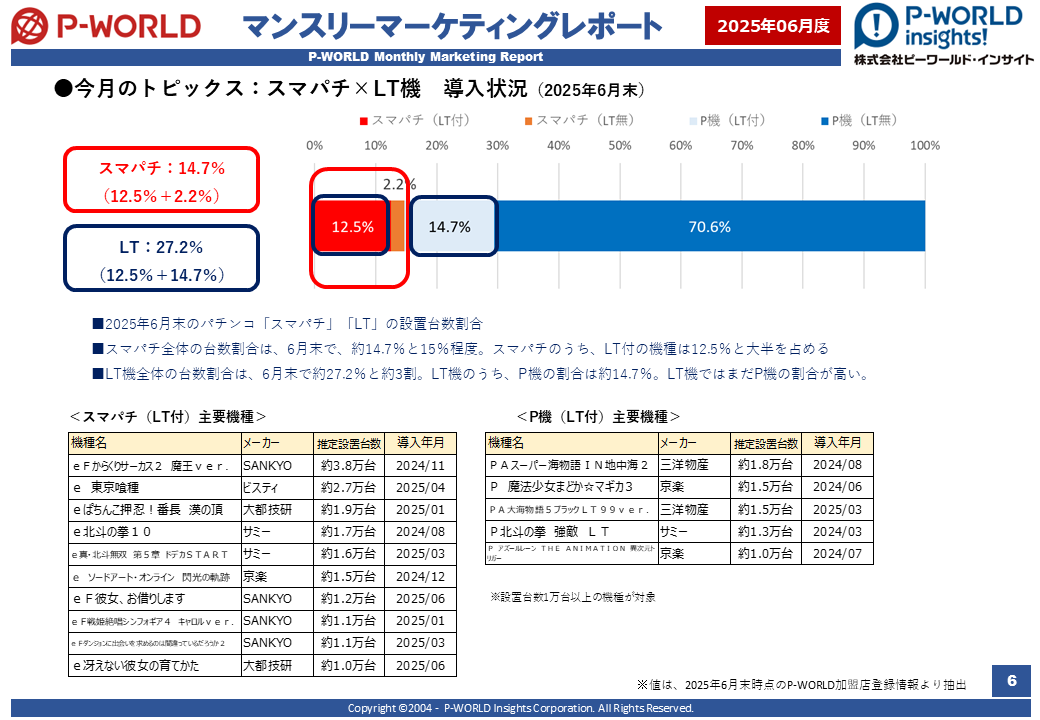Select the light-blue P機（LT付） legend swatch
The width and height of the screenshot is (1040, 720).
point(693,121)
